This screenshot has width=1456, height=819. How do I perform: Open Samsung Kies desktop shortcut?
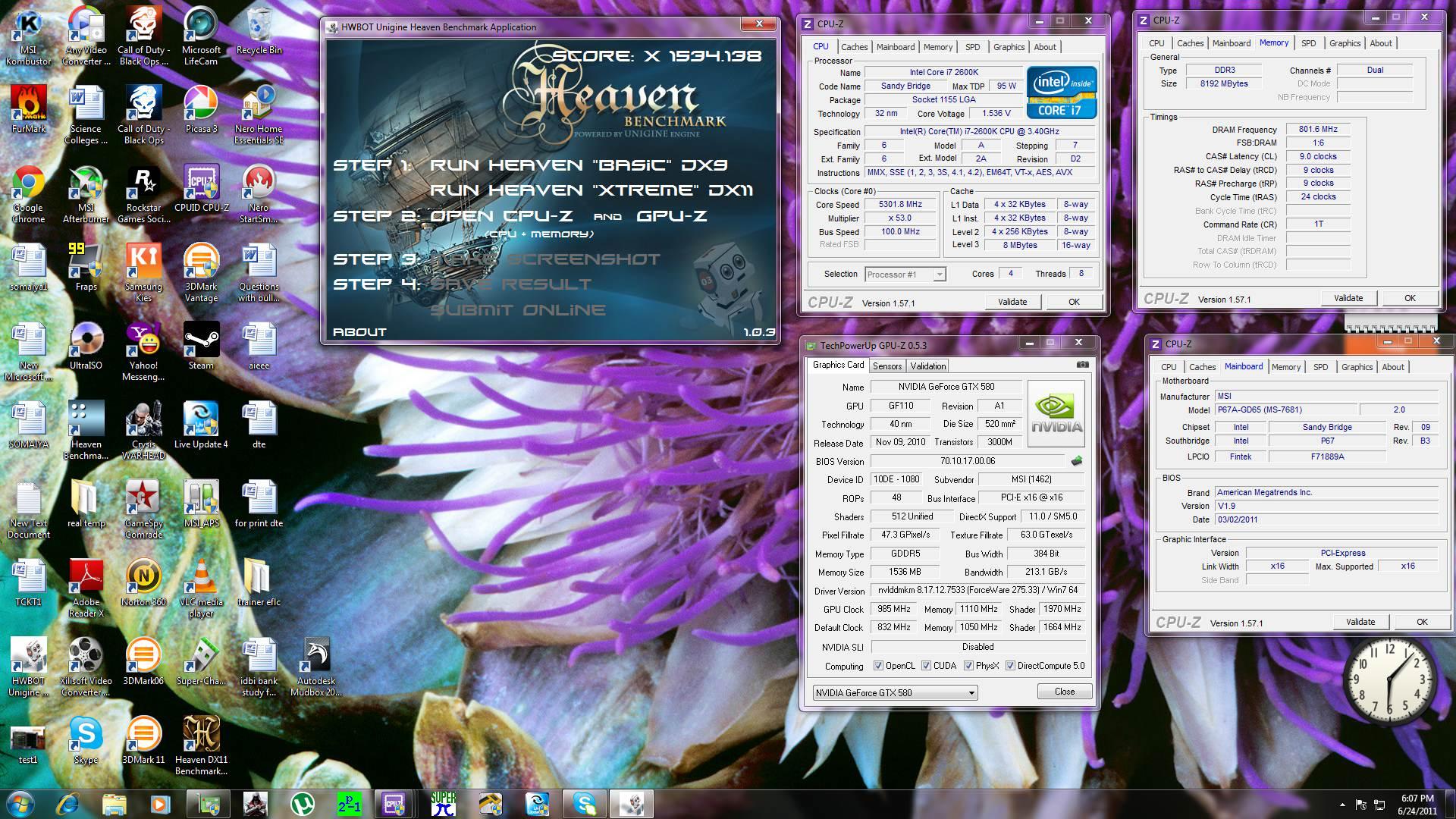coord(143,274)
